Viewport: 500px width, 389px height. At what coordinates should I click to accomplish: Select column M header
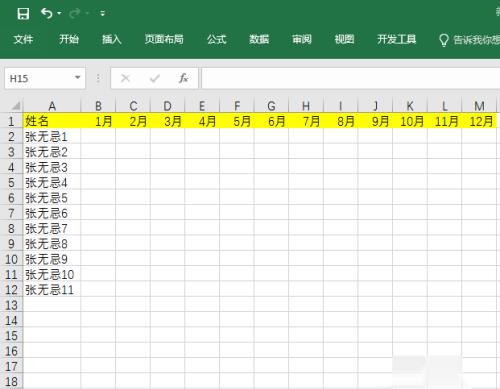point(479,106)
